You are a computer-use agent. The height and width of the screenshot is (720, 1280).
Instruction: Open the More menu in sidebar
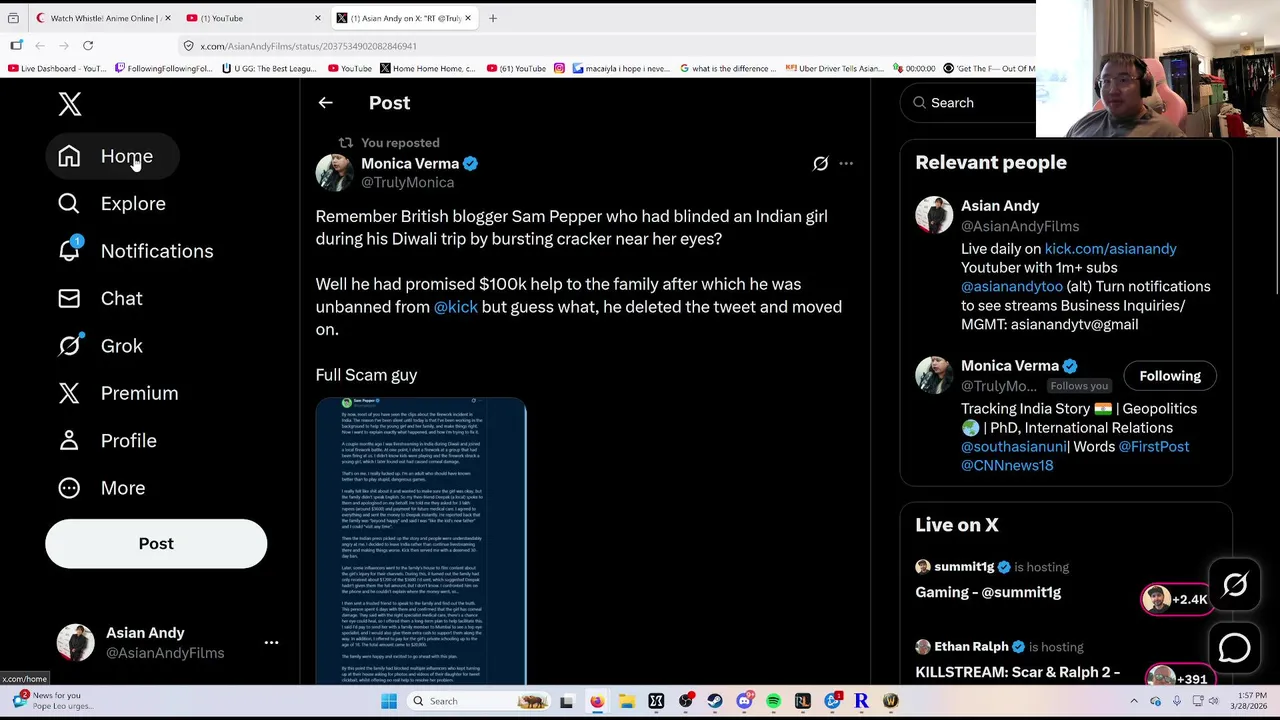click(x=101, y=488)
